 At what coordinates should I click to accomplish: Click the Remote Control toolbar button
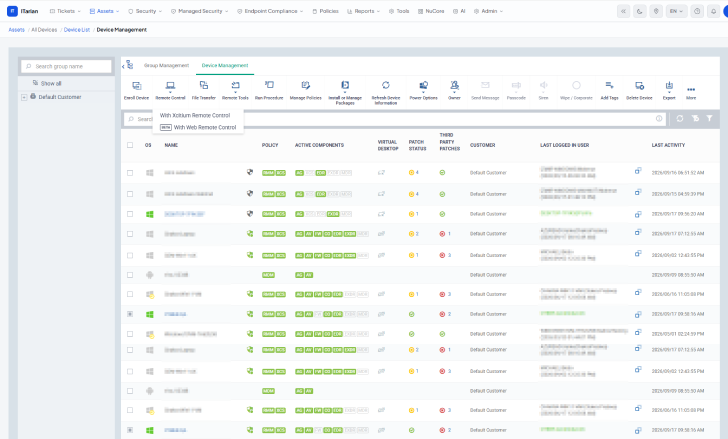coord(170,90)
